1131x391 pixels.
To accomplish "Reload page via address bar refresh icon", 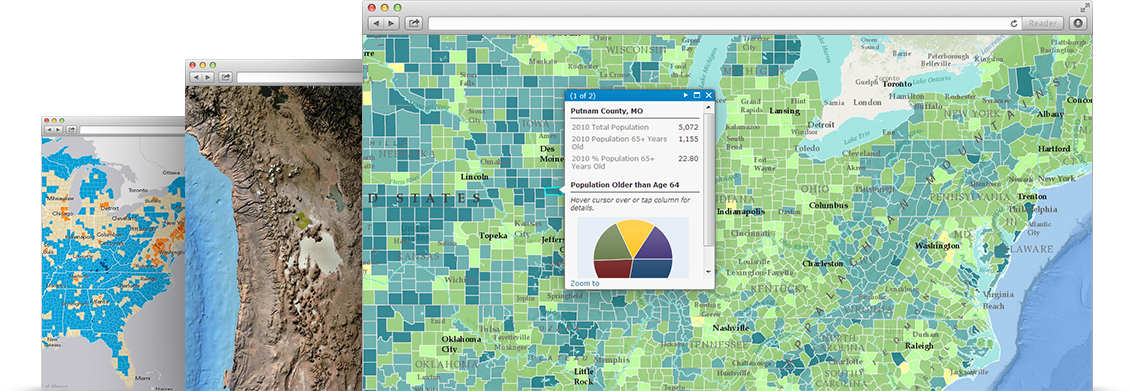I will coord(1014,23).
